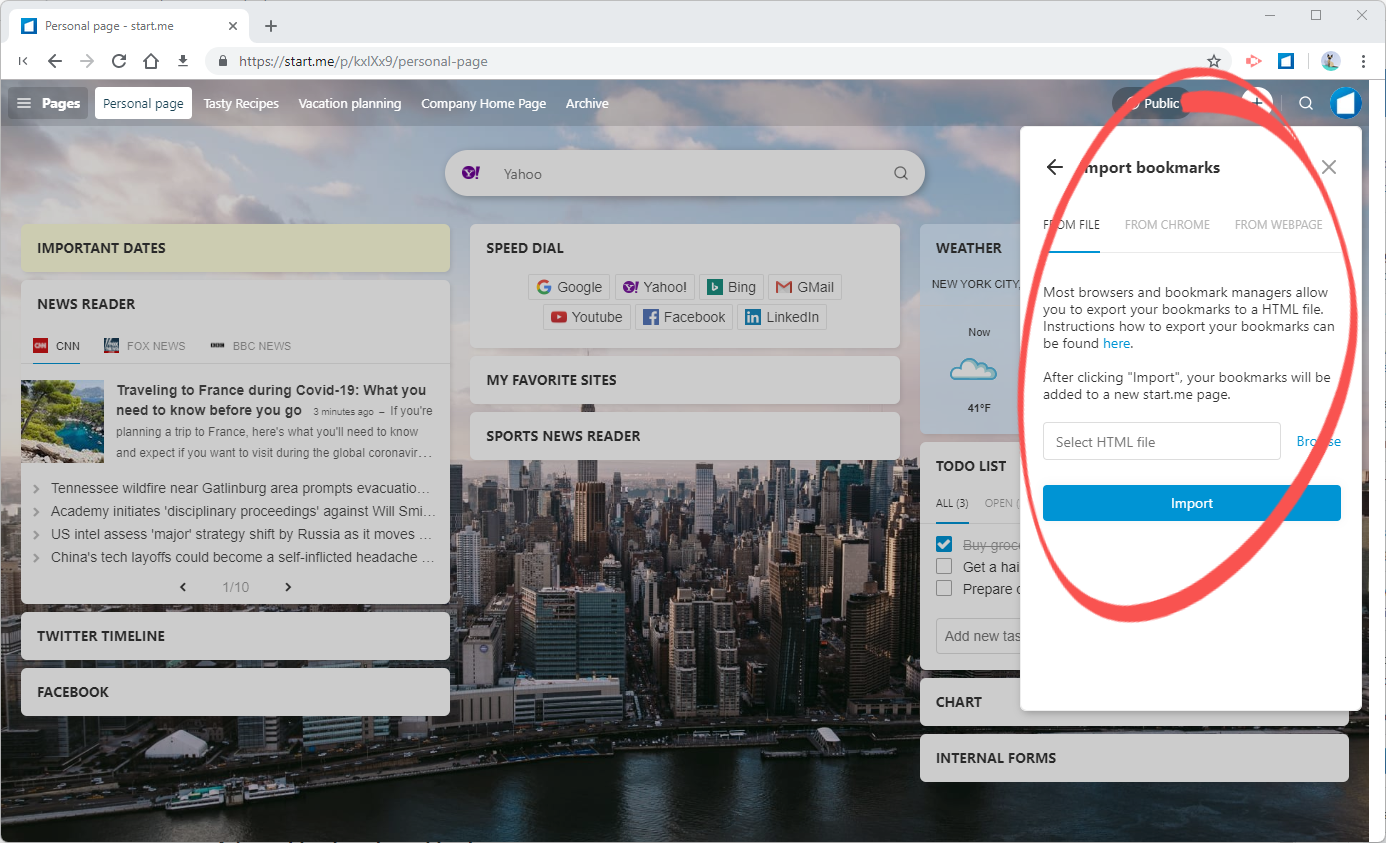Click Browse to choose a file

tap(1318, 441)
